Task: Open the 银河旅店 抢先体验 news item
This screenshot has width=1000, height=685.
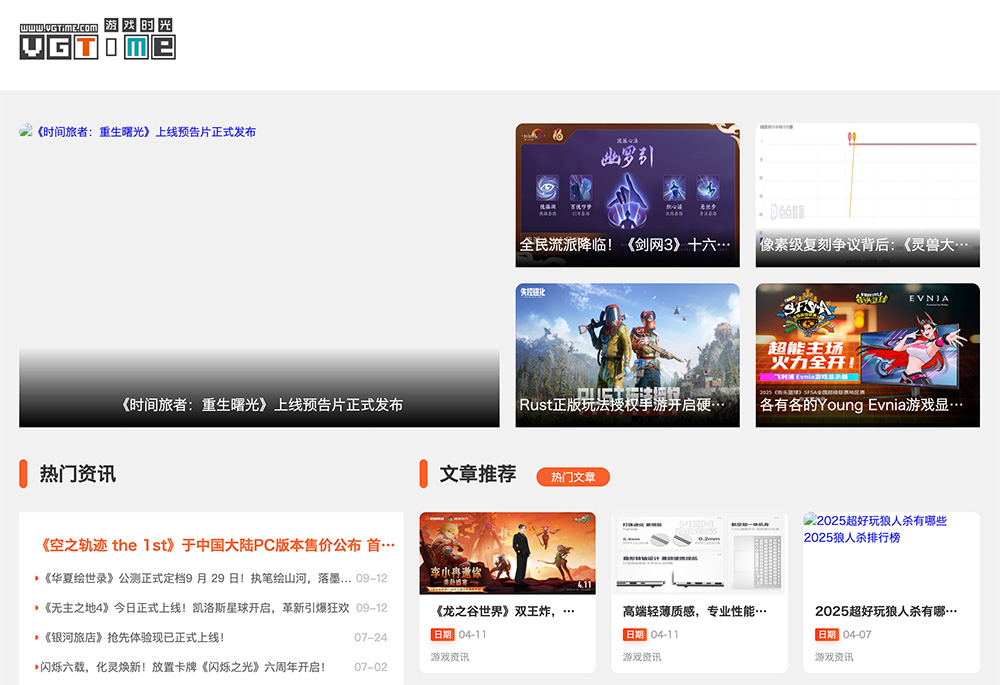Action: (140, 634)
